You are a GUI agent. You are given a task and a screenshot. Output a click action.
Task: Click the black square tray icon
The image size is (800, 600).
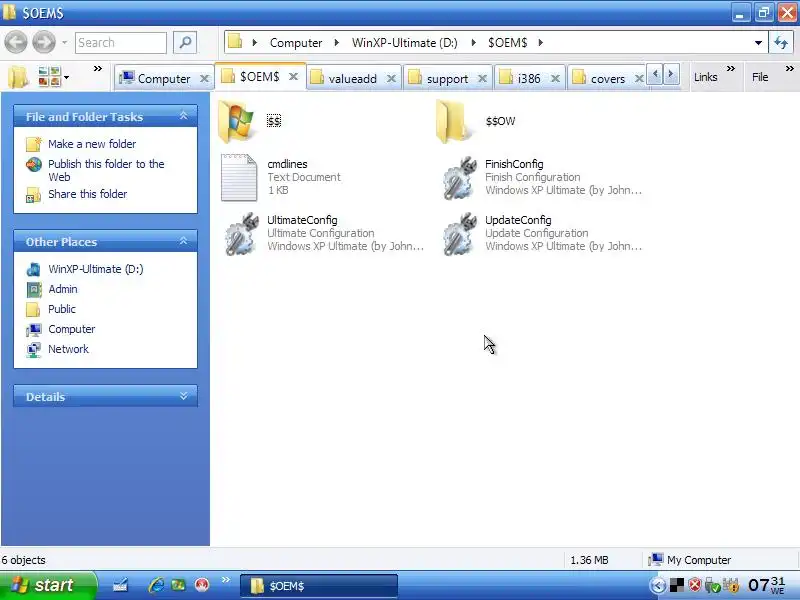tap(677, 585)
